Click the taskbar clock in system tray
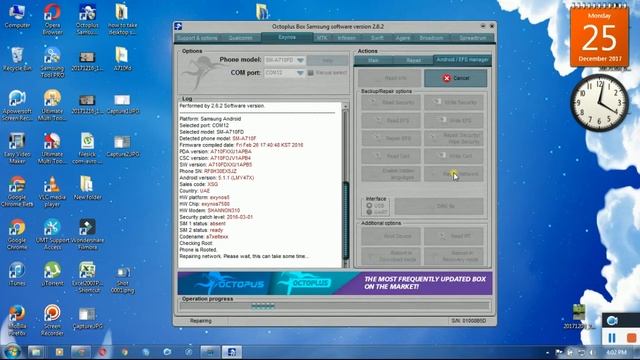Image resolution: width=640 pixels, height=360 pixels. pyautogui.click(x=616, y=352)
